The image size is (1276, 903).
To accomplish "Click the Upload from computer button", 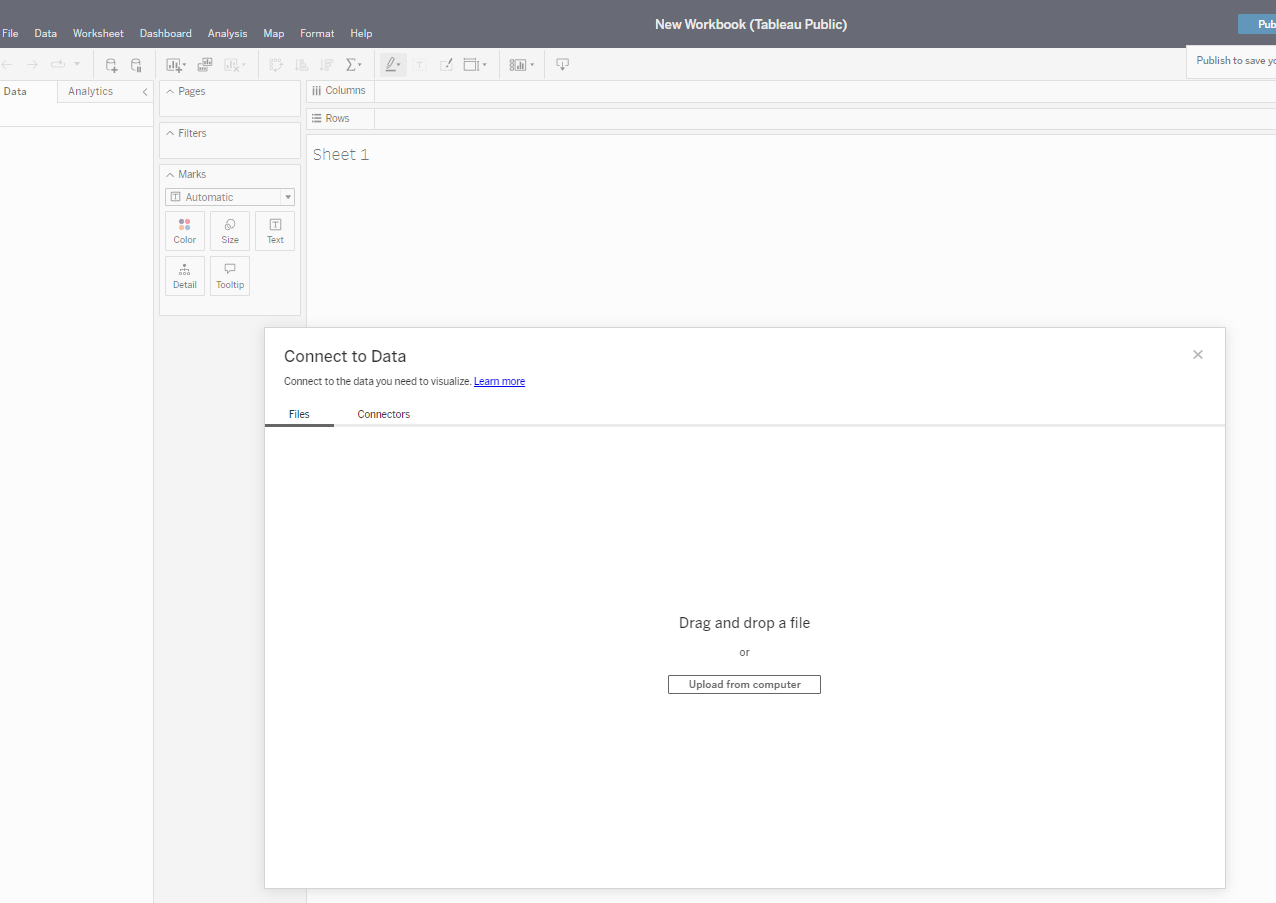I will pyautogui.click(x=744, y=685).
